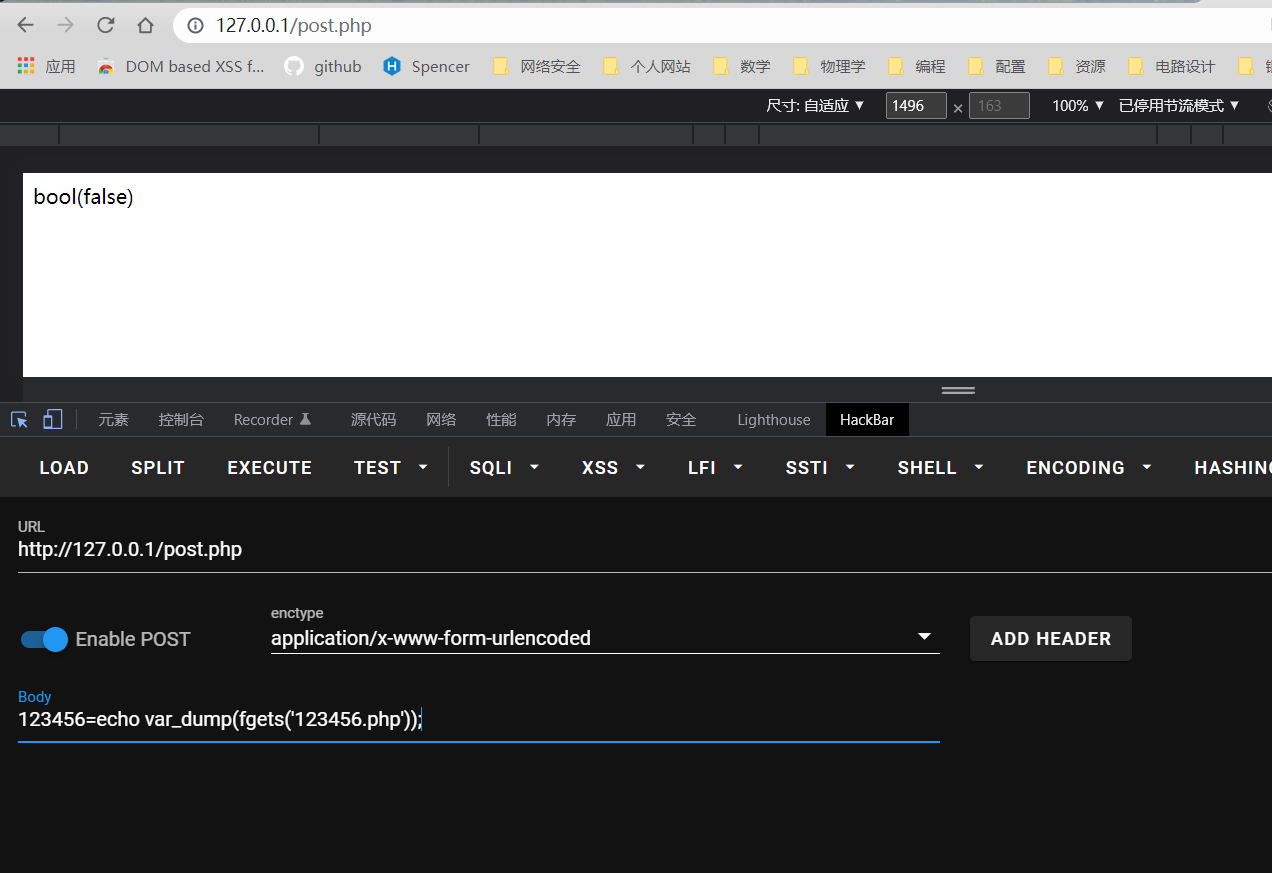Click the ADD HEADER button
The height and width of the screenshot is (873, 1272).
click(1051, 639)
